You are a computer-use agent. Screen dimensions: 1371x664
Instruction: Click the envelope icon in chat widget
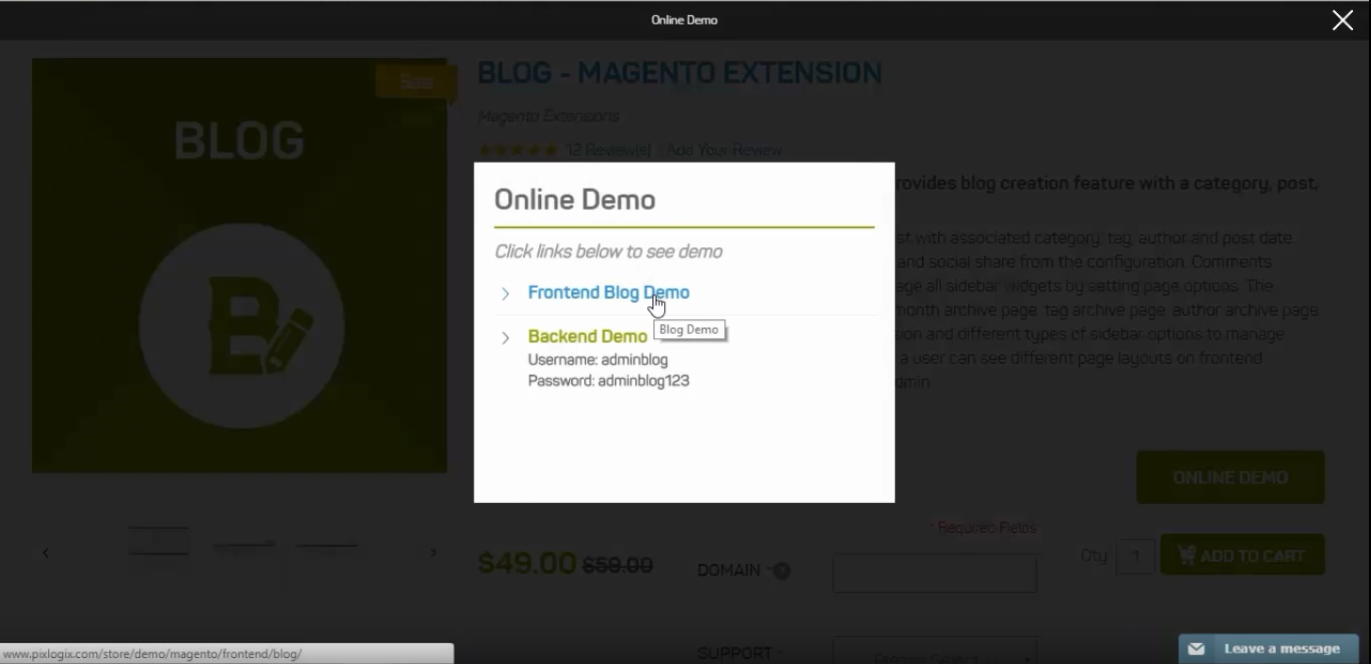[x=1196, y=649]
